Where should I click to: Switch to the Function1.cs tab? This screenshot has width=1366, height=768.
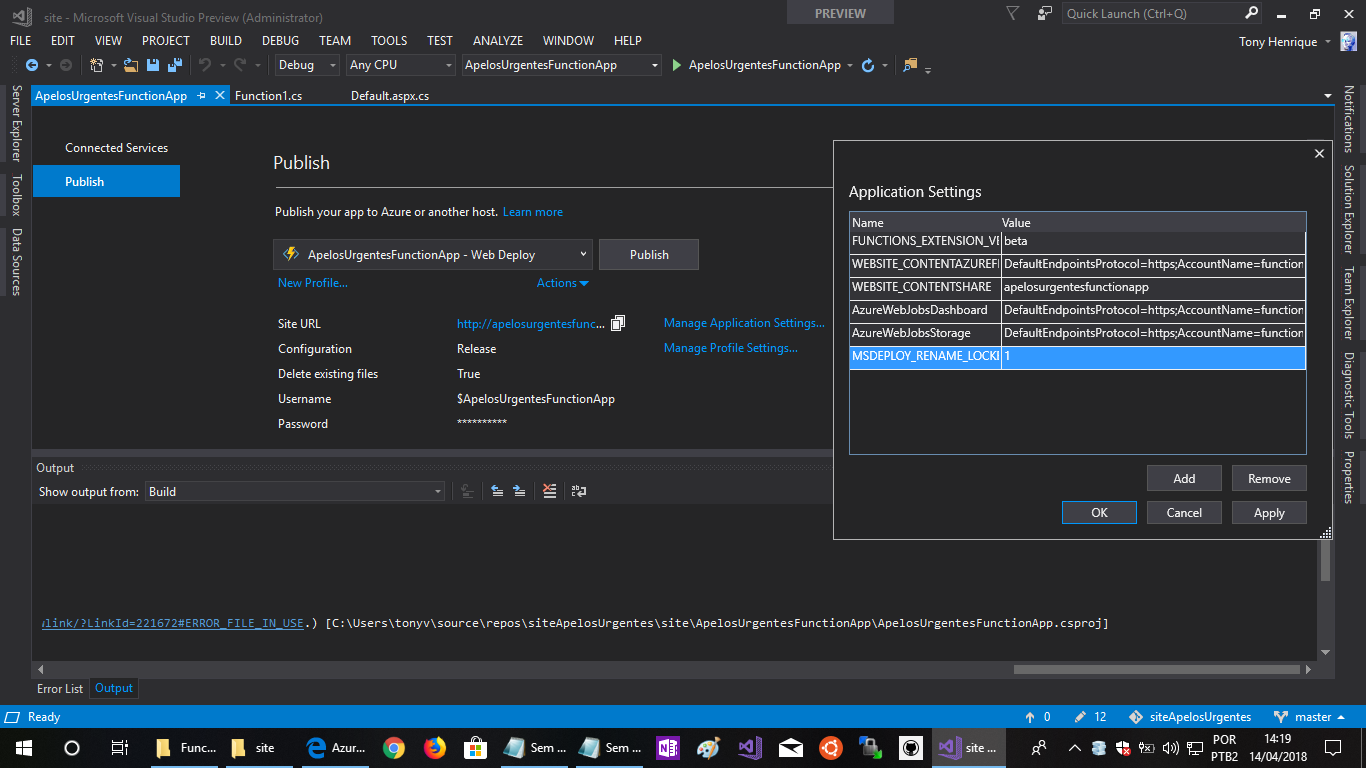pos(268,96)
